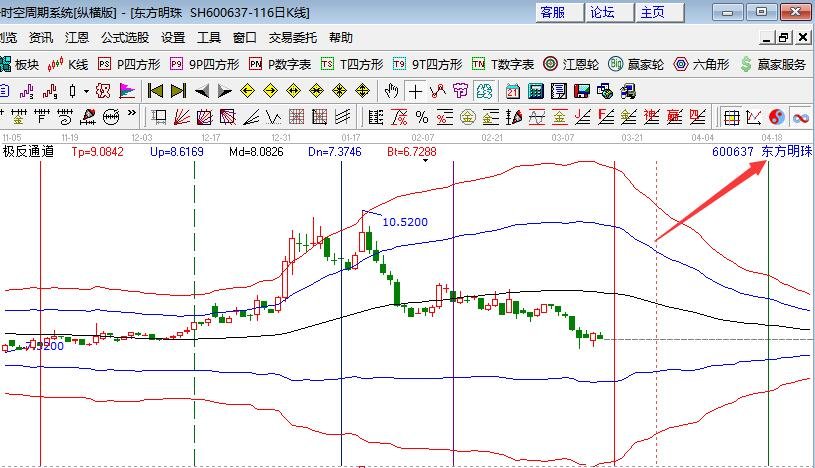
Task: Jump to first bar with skip-to-start icon
Action: point(155,92)
